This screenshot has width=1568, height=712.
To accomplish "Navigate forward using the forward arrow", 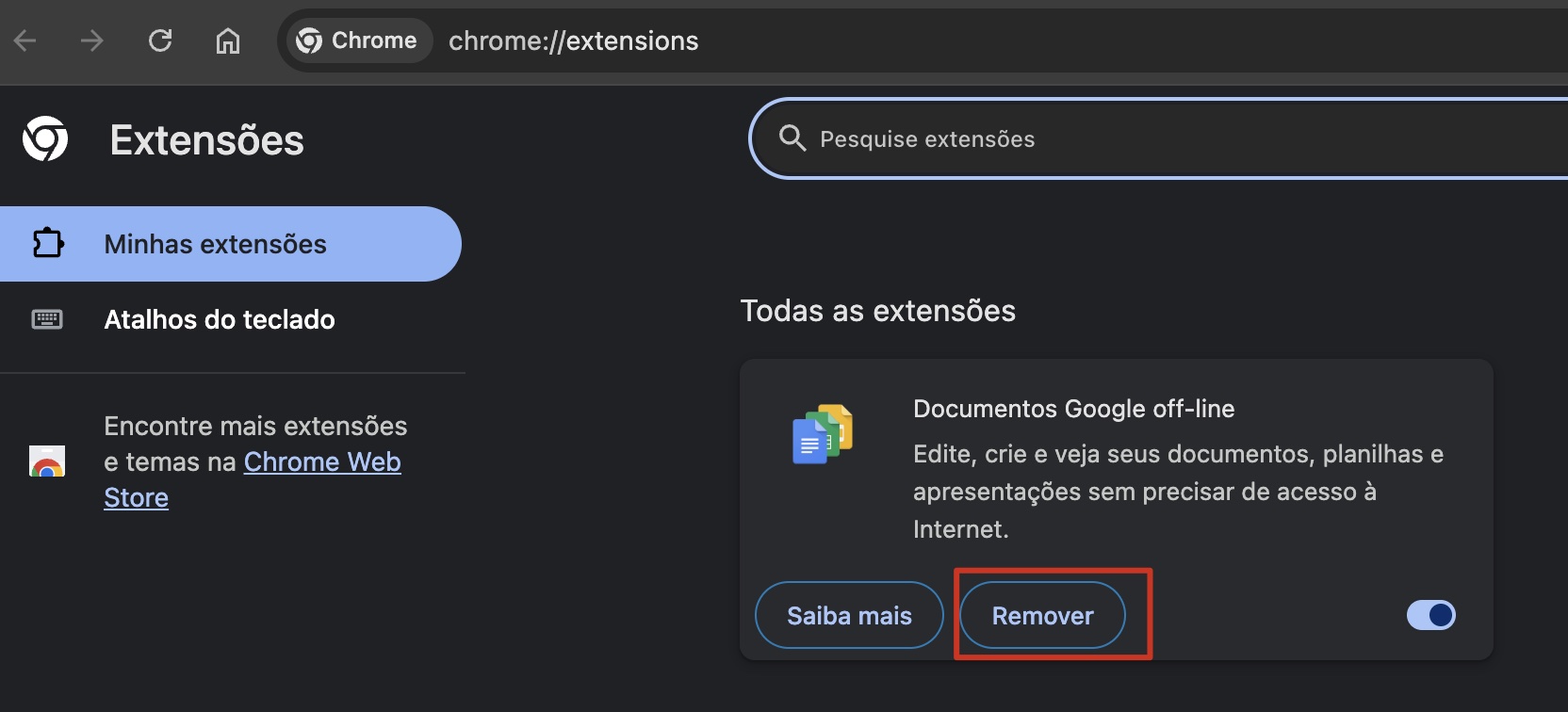I will coord(91,40).
